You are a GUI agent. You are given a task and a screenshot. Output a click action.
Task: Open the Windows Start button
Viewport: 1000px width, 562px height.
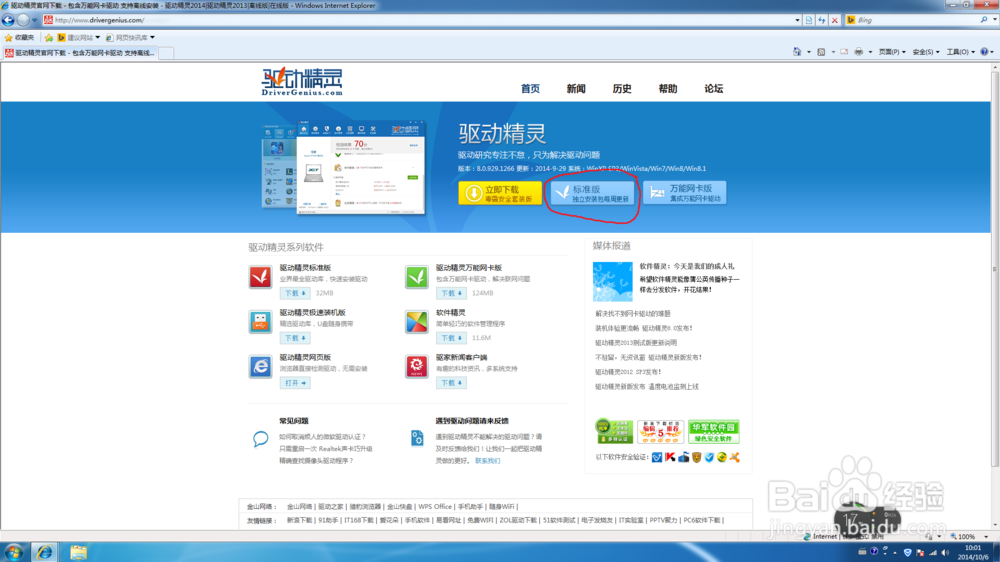[x=13, y=552]
